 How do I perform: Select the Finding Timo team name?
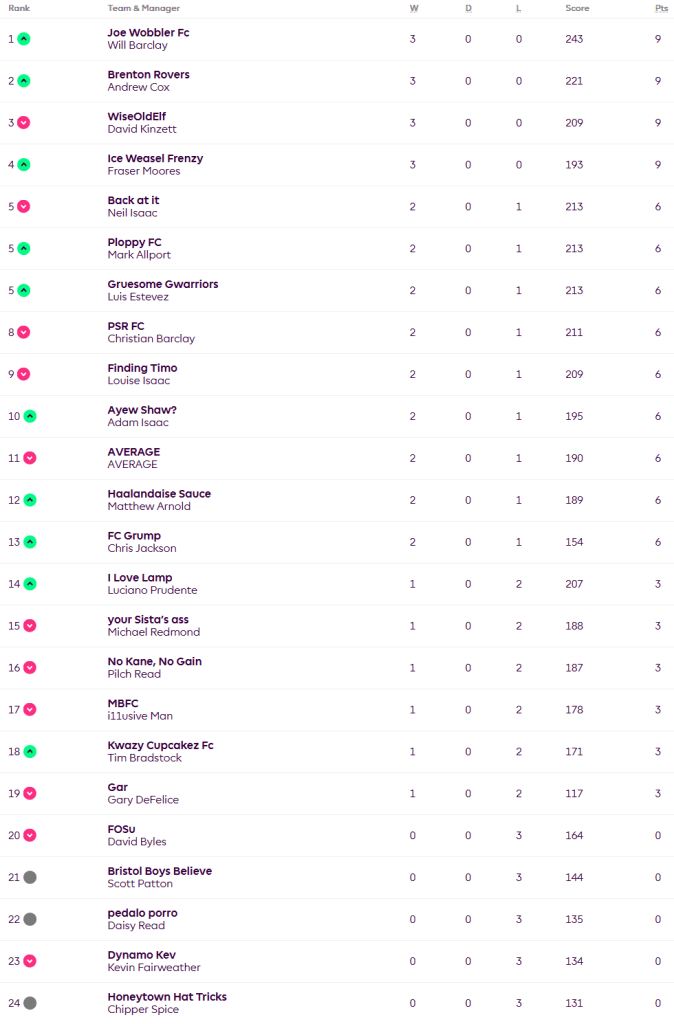pyautogui.click(x=142, y=368)
